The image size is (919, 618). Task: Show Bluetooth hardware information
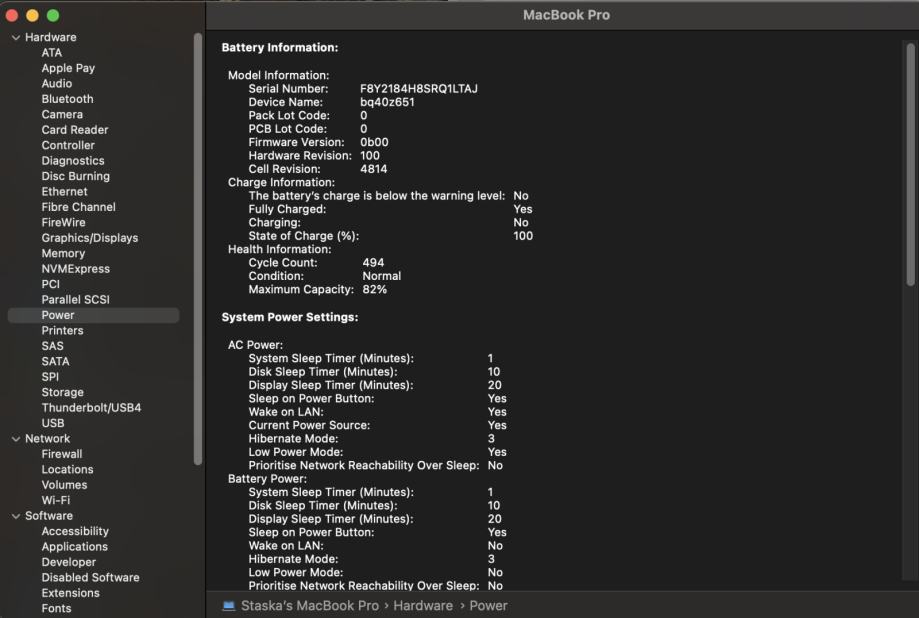click(67, 99)
